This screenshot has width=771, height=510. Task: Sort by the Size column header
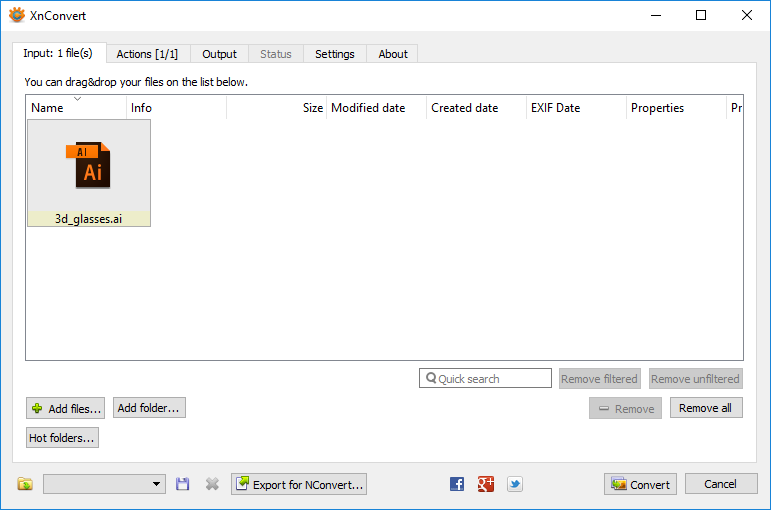pos(276,108)
